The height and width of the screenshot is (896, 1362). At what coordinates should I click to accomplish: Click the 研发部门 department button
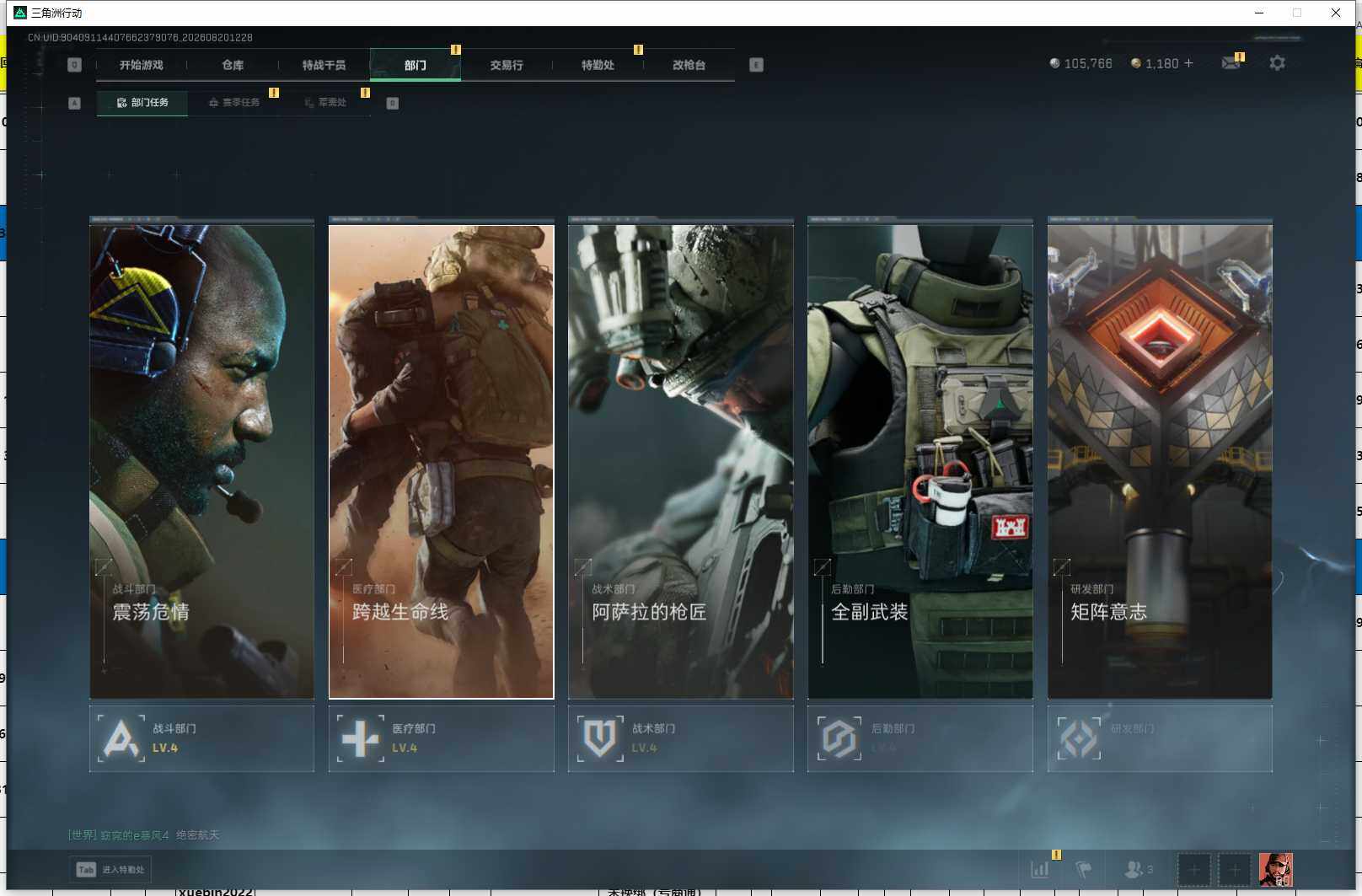point(1160,738)
